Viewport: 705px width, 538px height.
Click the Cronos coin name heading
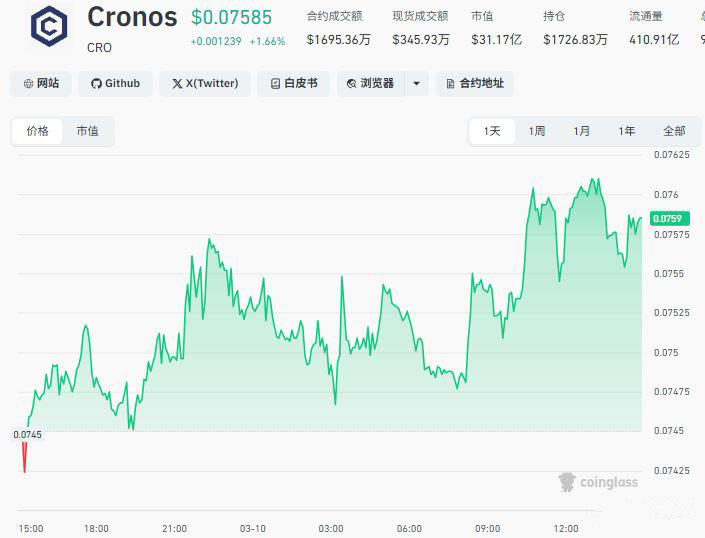132,17
